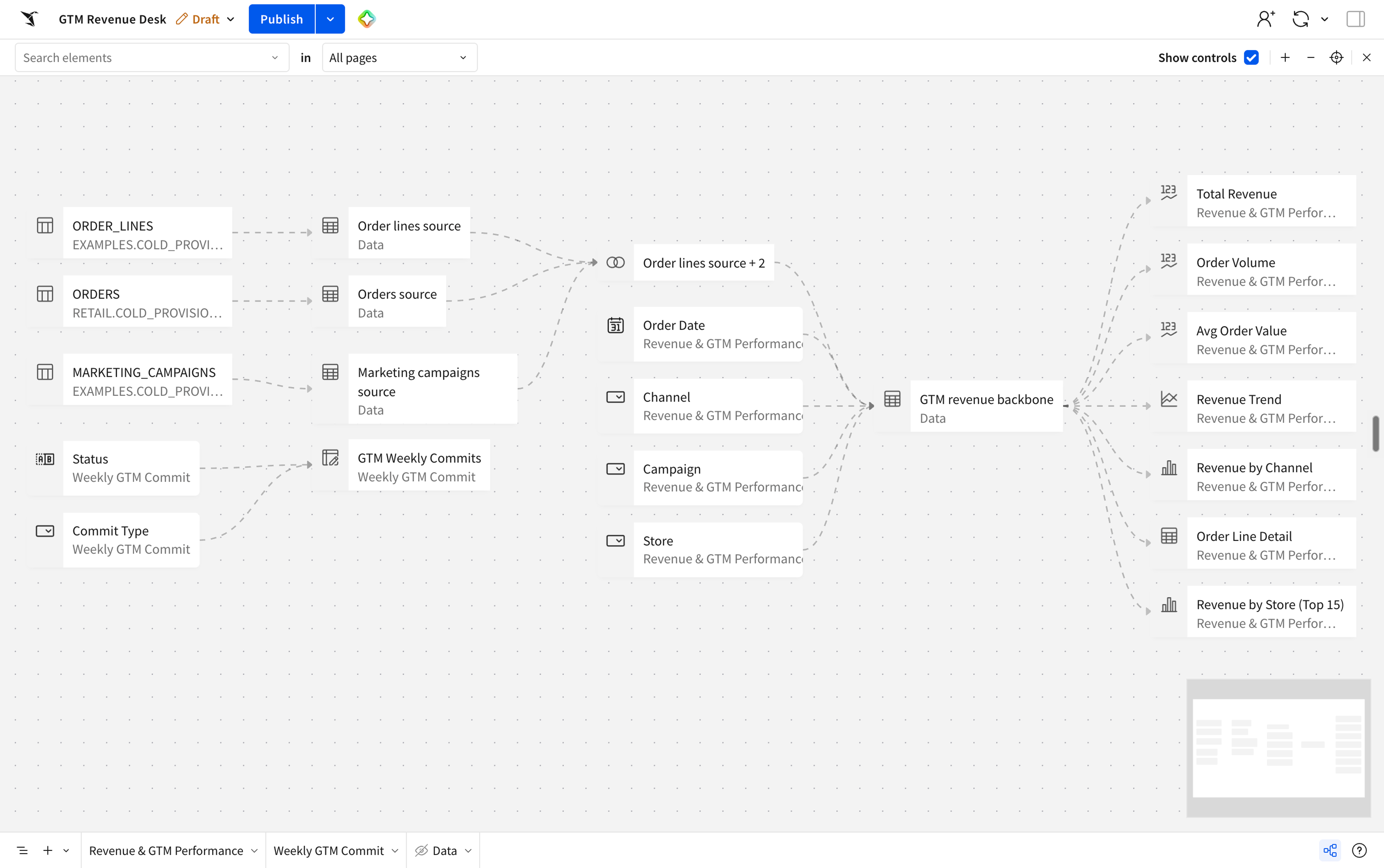Uncheck the Show controls checkbox
1384x868 pixels.
(1251, 57)
